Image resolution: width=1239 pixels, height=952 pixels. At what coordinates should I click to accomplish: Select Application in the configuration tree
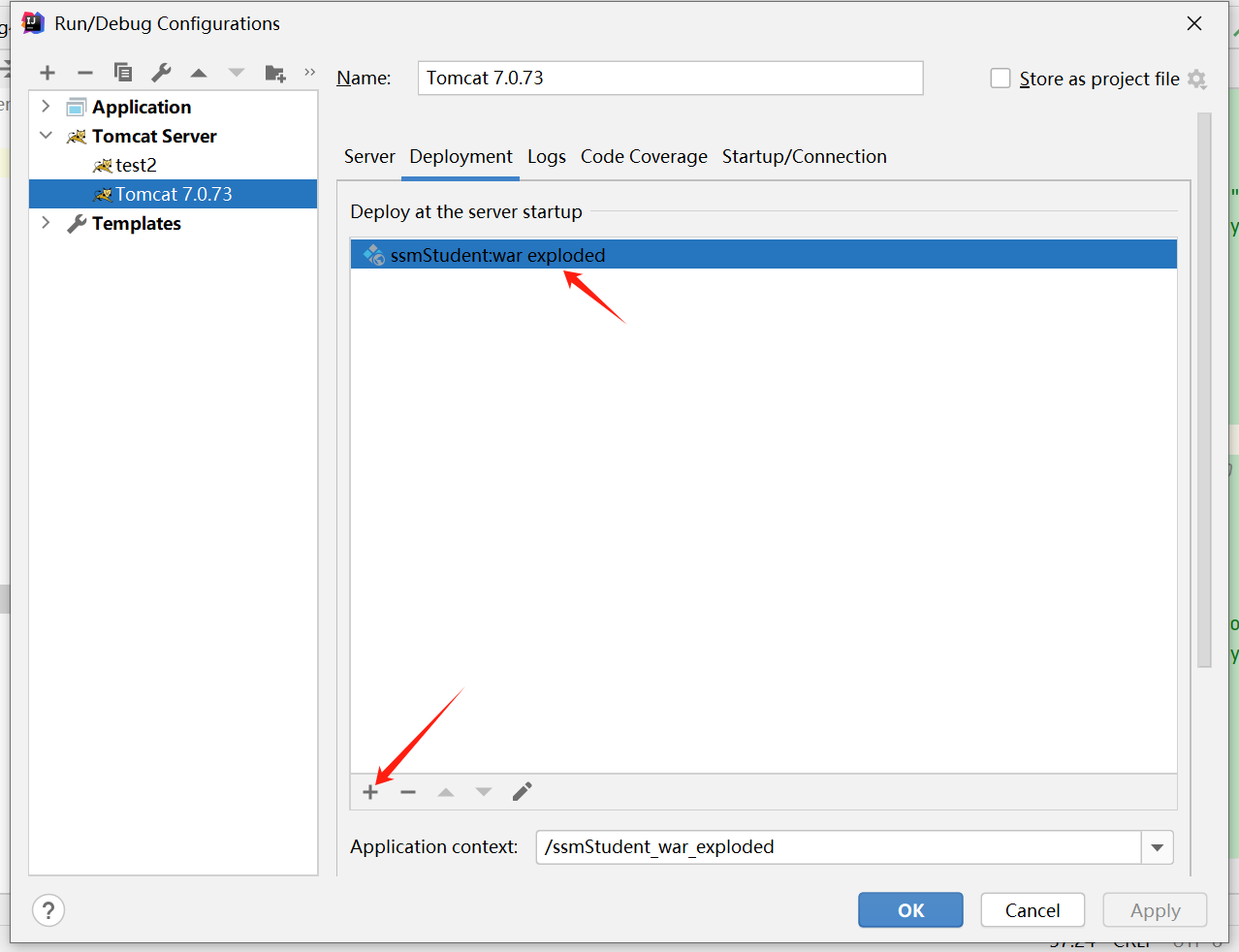[142, 107]
